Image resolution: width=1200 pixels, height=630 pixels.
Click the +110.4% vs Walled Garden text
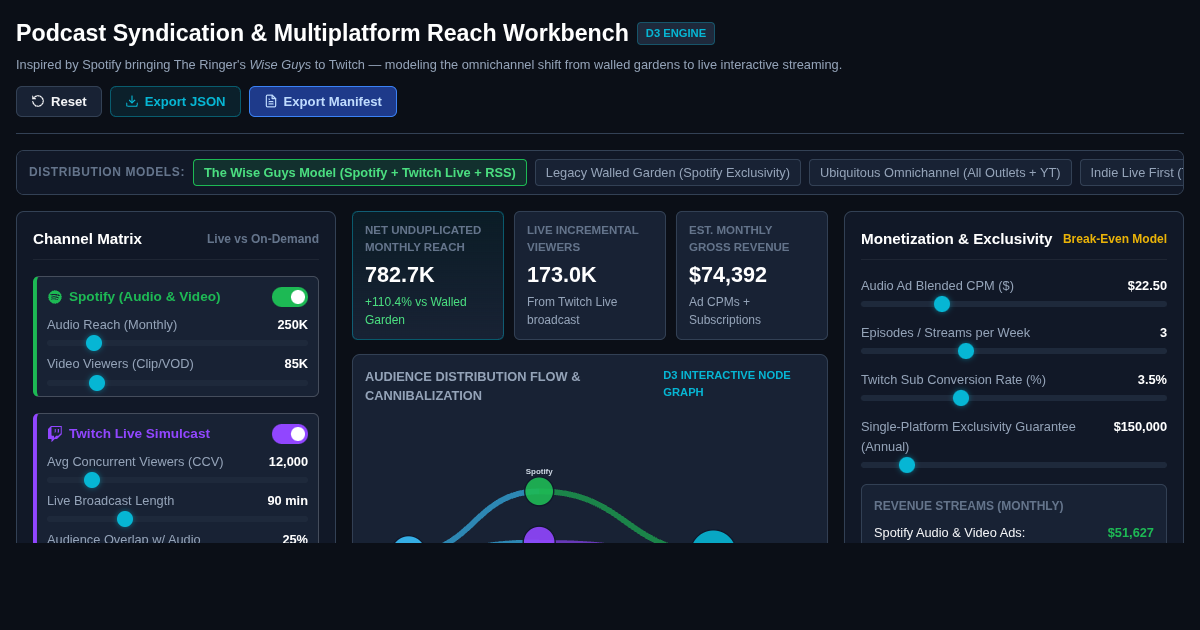416,311
